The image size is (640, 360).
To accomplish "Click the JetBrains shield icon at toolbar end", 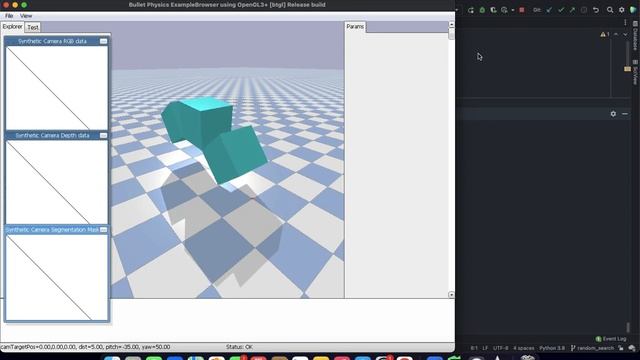I will click(633, 10).
